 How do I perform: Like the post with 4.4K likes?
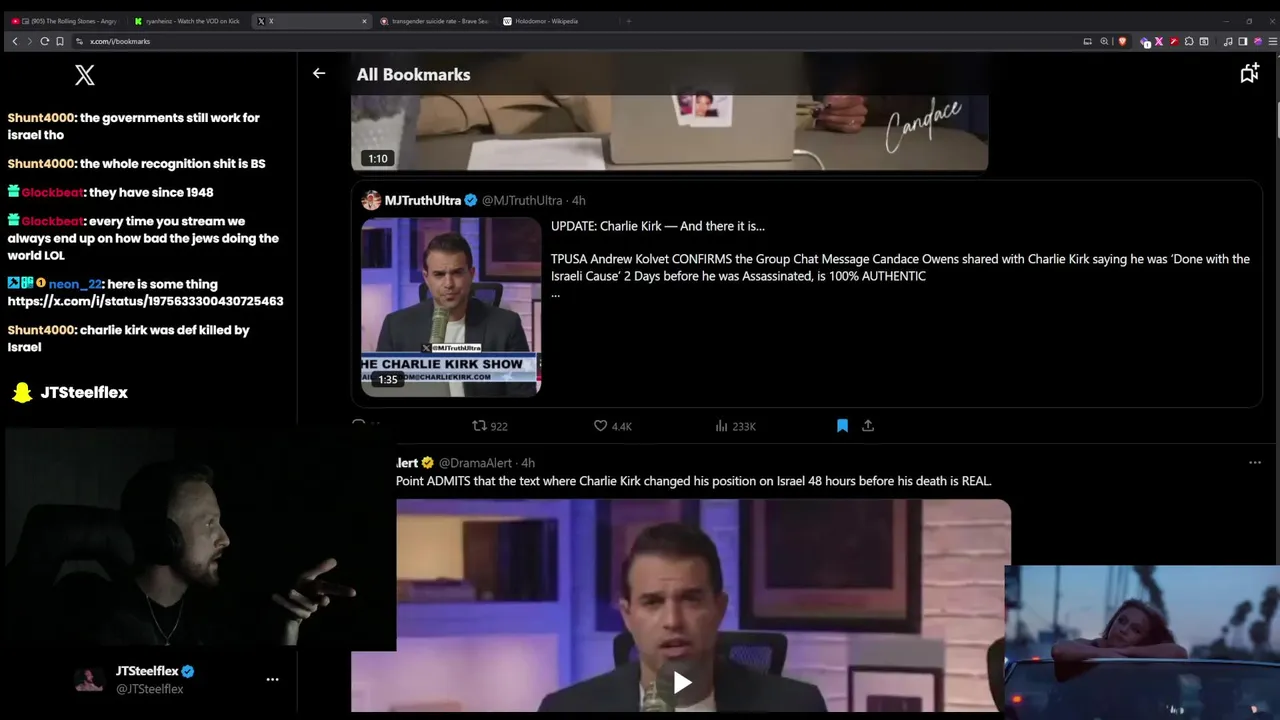pos(613,426)
